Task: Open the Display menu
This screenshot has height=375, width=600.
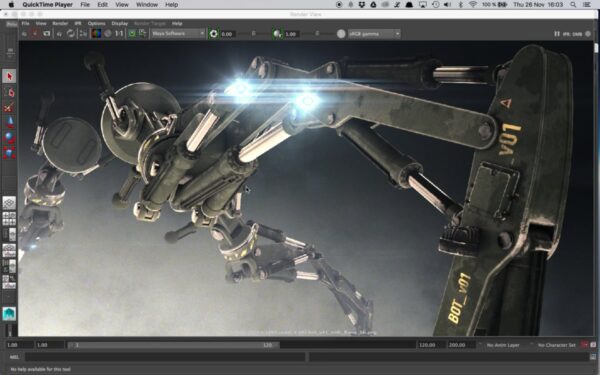Action: [x=119, y=23]
